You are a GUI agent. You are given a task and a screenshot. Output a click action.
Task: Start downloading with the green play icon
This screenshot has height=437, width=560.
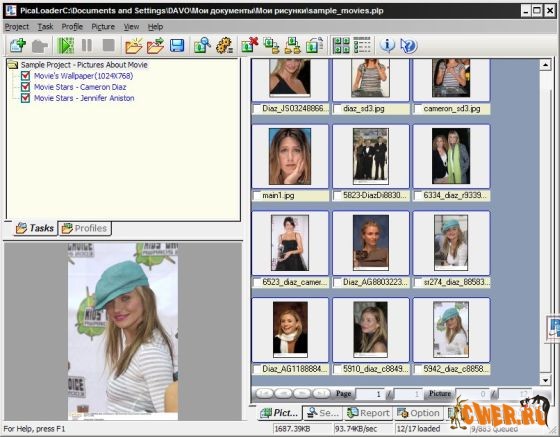pyautogui.click(x=65, y=46)
